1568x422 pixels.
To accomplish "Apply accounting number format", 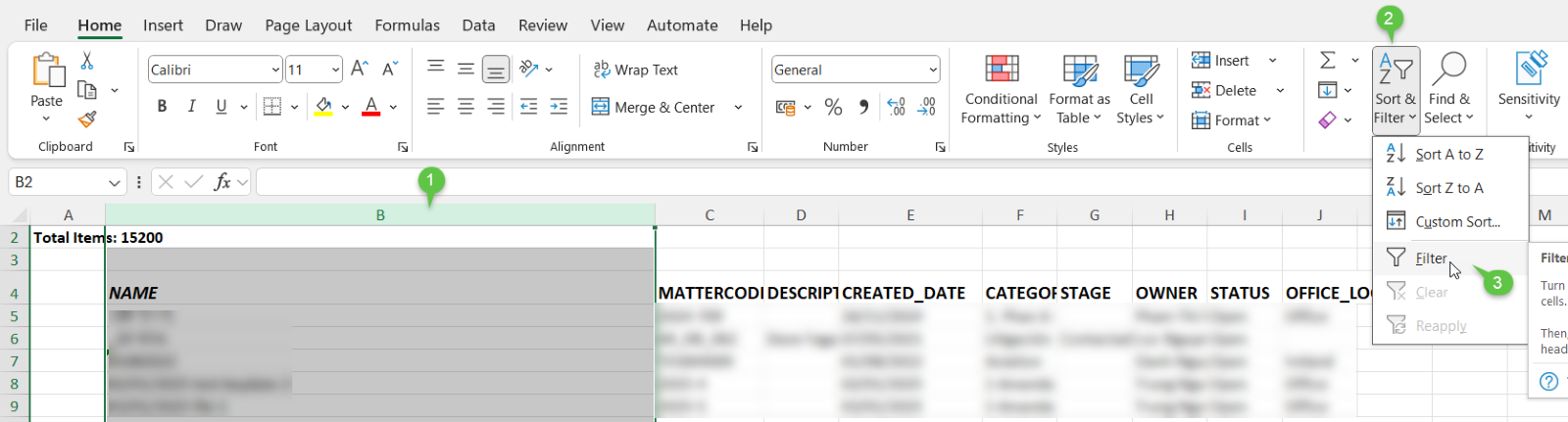I will pos(786,107).
